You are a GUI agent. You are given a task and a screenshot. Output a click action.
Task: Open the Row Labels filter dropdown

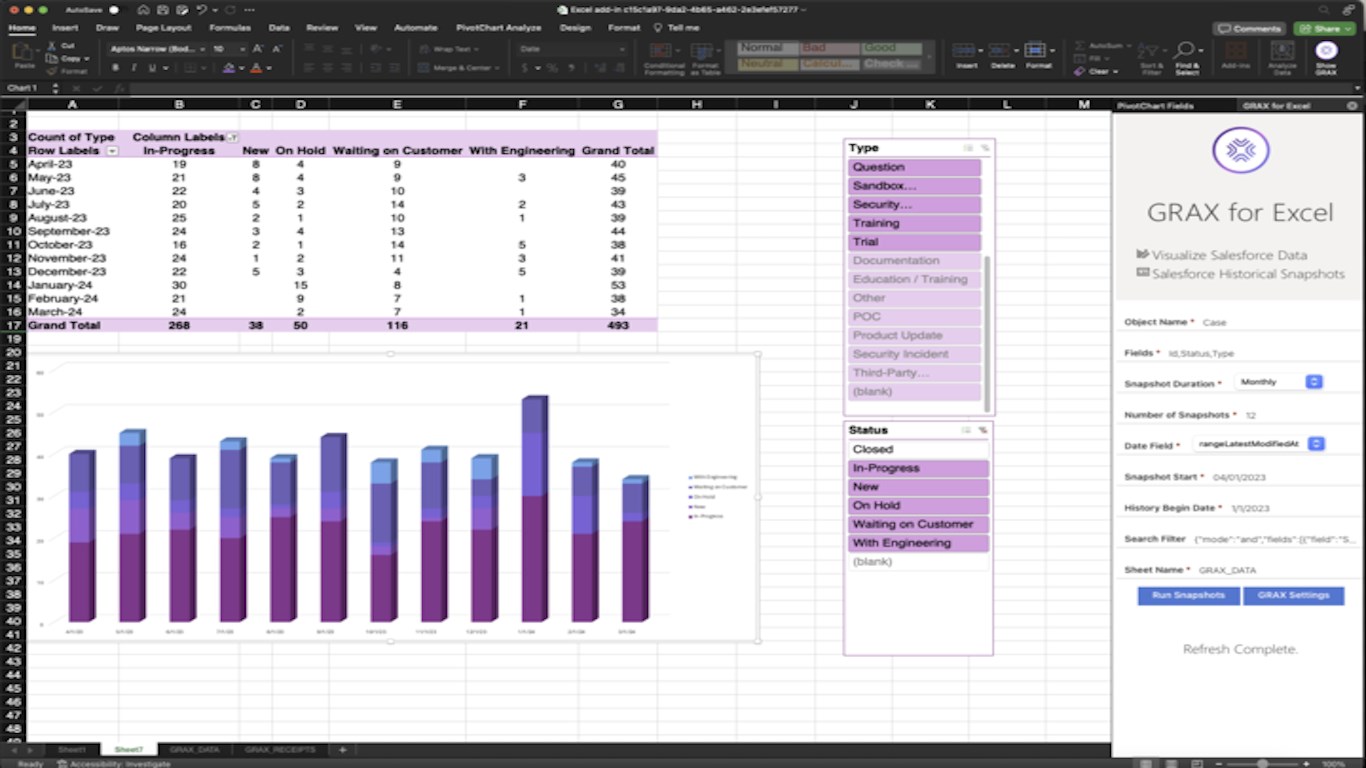coord(112,151)
